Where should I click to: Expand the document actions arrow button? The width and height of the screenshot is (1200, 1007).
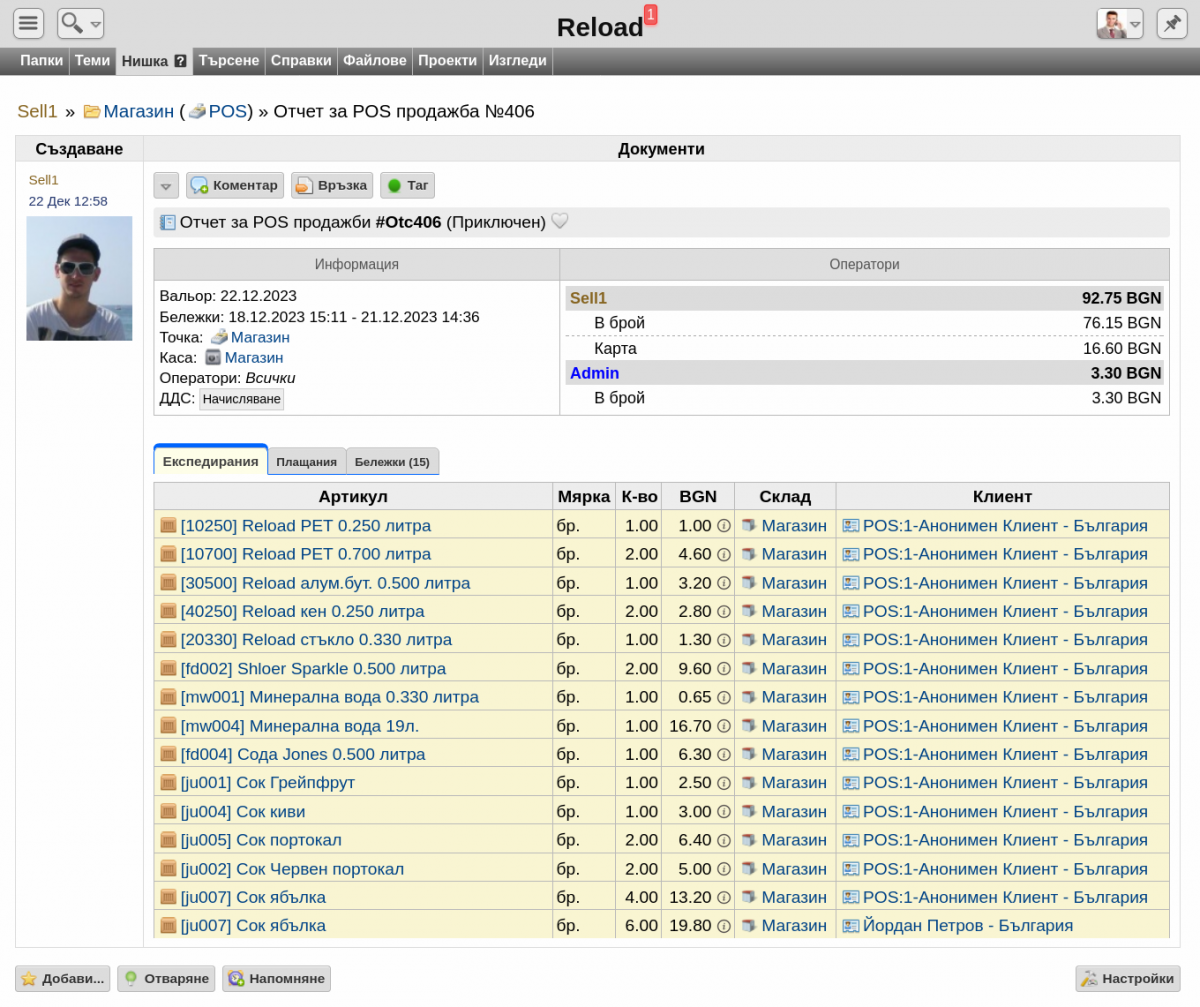click(x=166, y=185)
